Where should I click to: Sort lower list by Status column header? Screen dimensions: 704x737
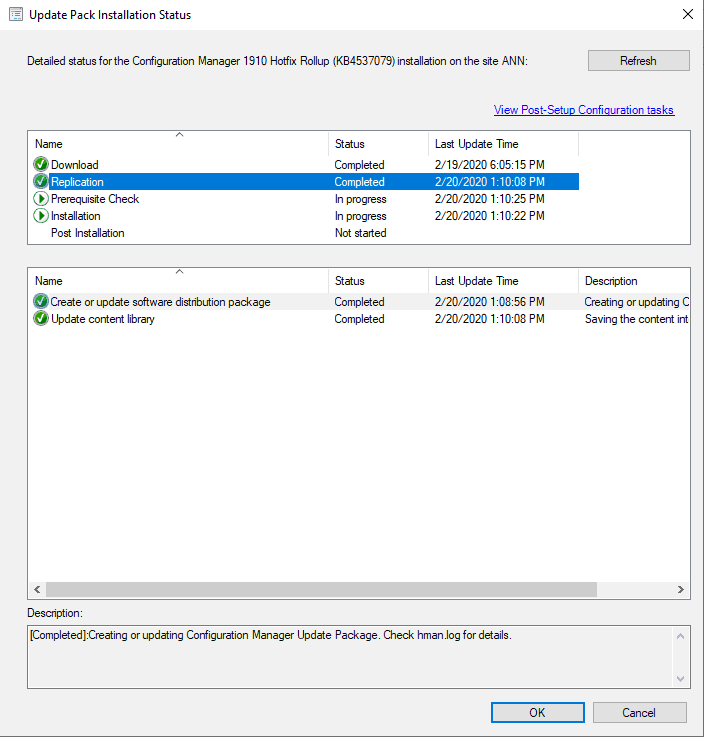378,281
